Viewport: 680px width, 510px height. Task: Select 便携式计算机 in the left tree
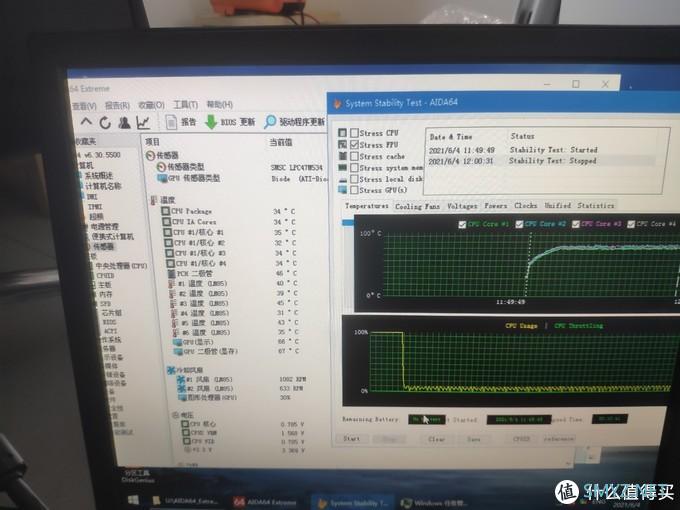click(113, 237)
